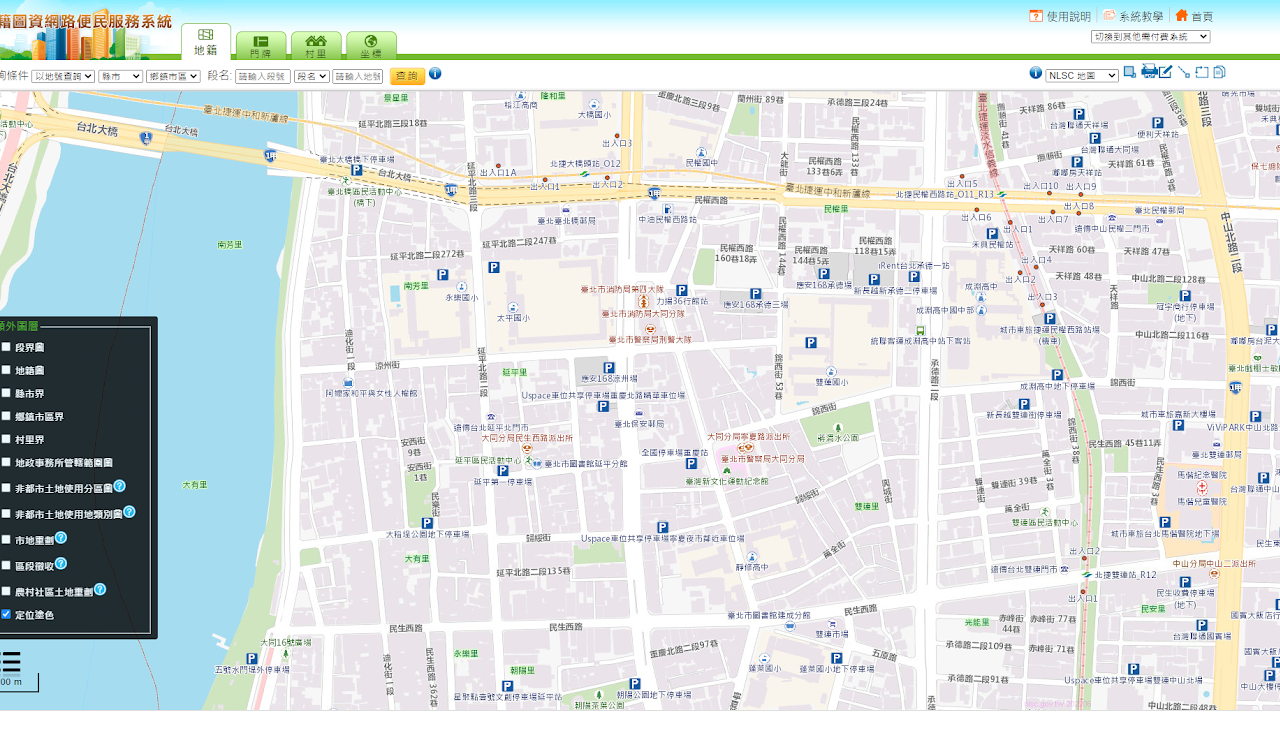The height and width of the screenshot is (754, 1280).
Task: Click the info icon next to 查詢
Action: (435, 73)
